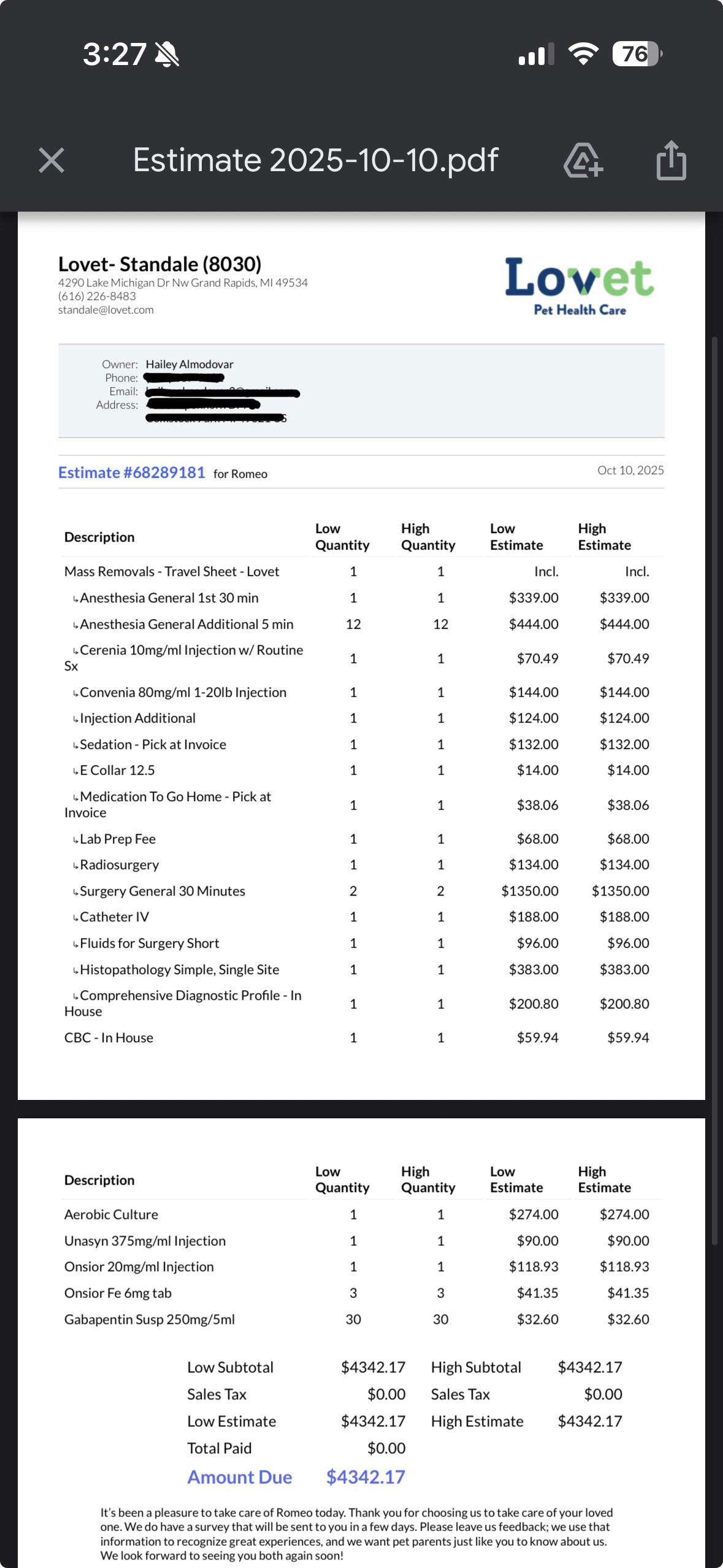Viewport: 723px width, 1568px height.
Task: Select the $1350.00 low estimate value
Action: [x=530, y=891]
